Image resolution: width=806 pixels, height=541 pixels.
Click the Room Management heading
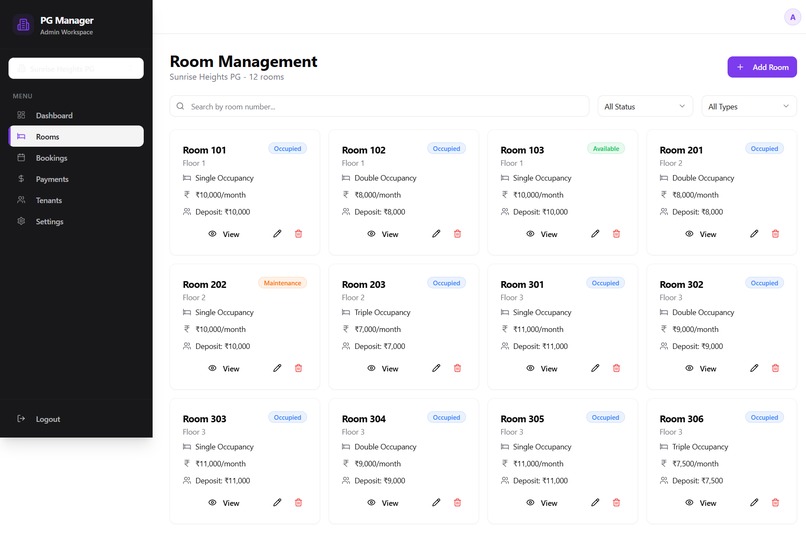coord(243,61)
